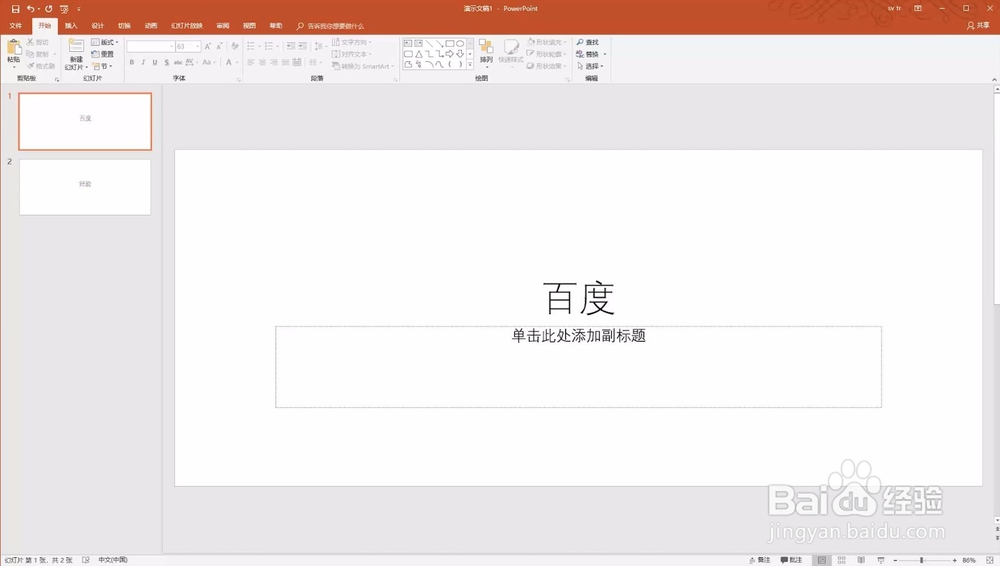The height and width of the screenshot is (566, 1000).
Task: Toggle Bold formatting
Action: [132, 62]
